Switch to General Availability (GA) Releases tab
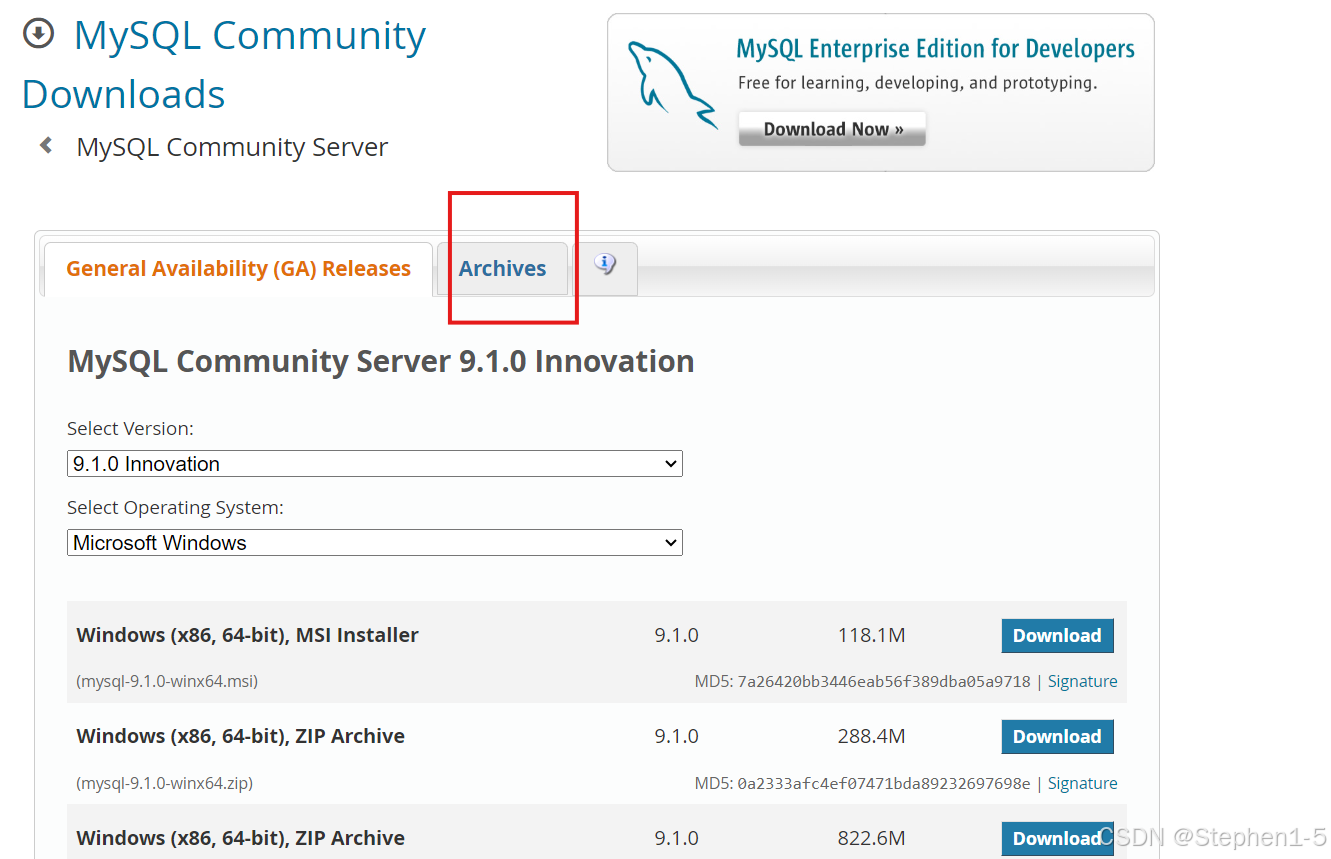Viewport: 1331px width, 859px height. click(x=238, y=269)
